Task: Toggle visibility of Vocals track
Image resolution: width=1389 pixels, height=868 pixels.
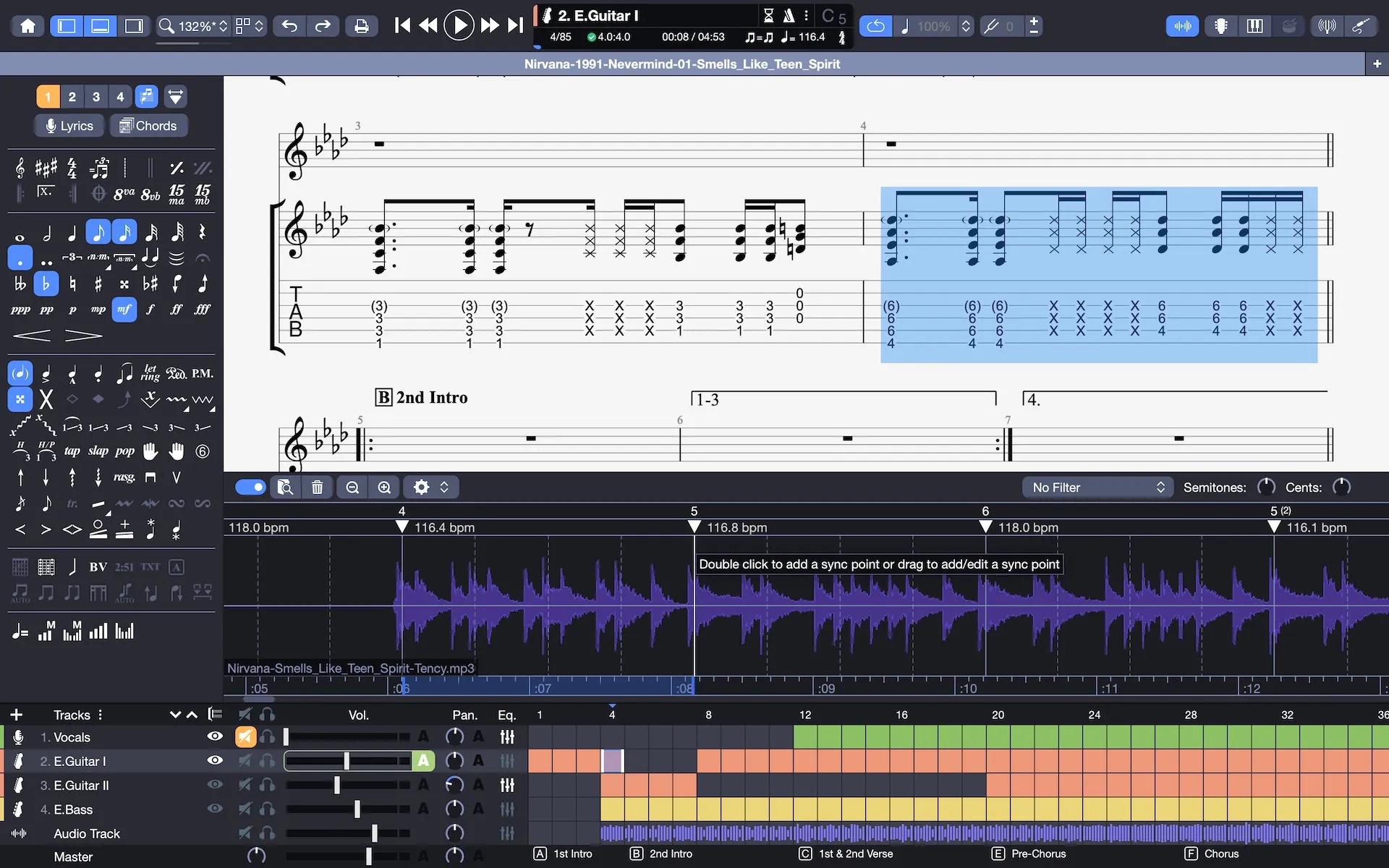Action: (x=214, y=737)
